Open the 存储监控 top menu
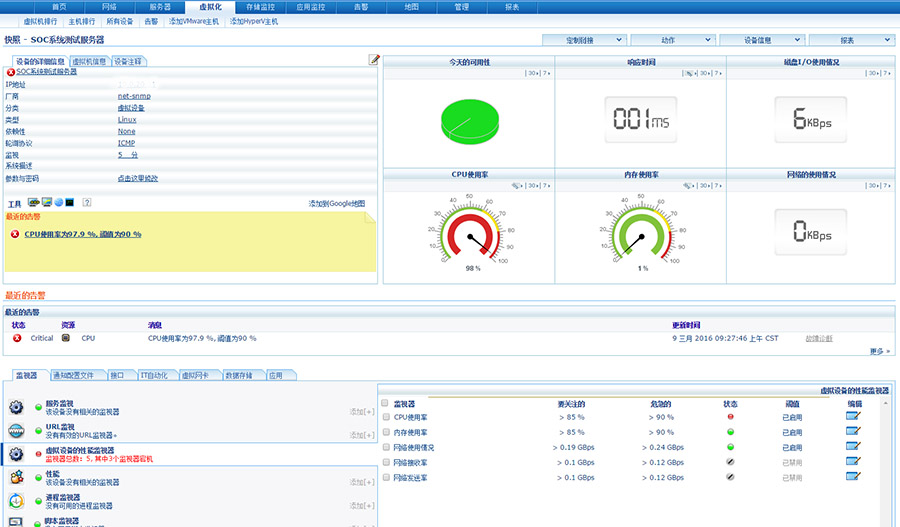This screenshot has height=527, width=900. click(x=260, y=6)
